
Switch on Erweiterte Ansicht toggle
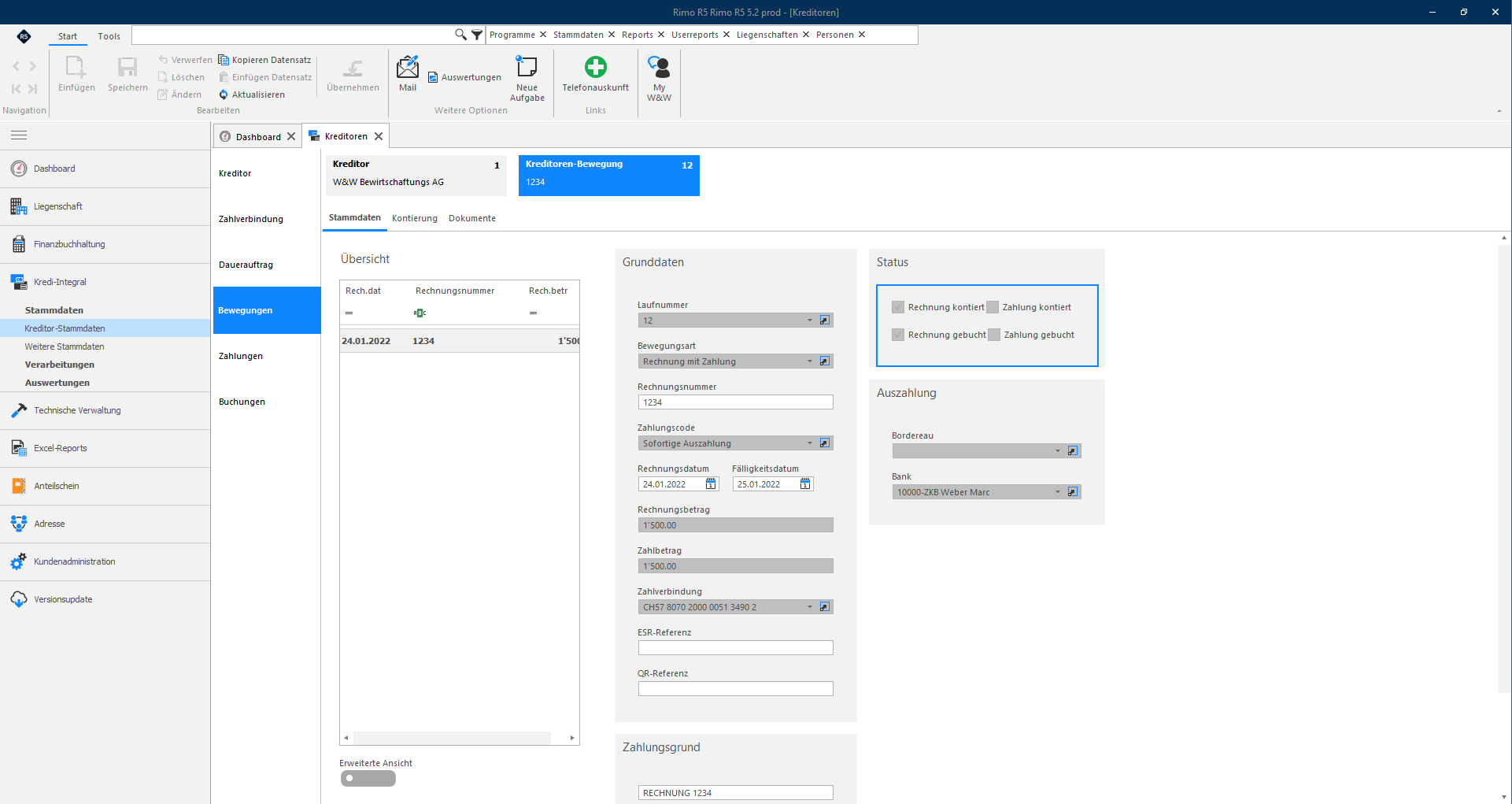click(368, 778)
